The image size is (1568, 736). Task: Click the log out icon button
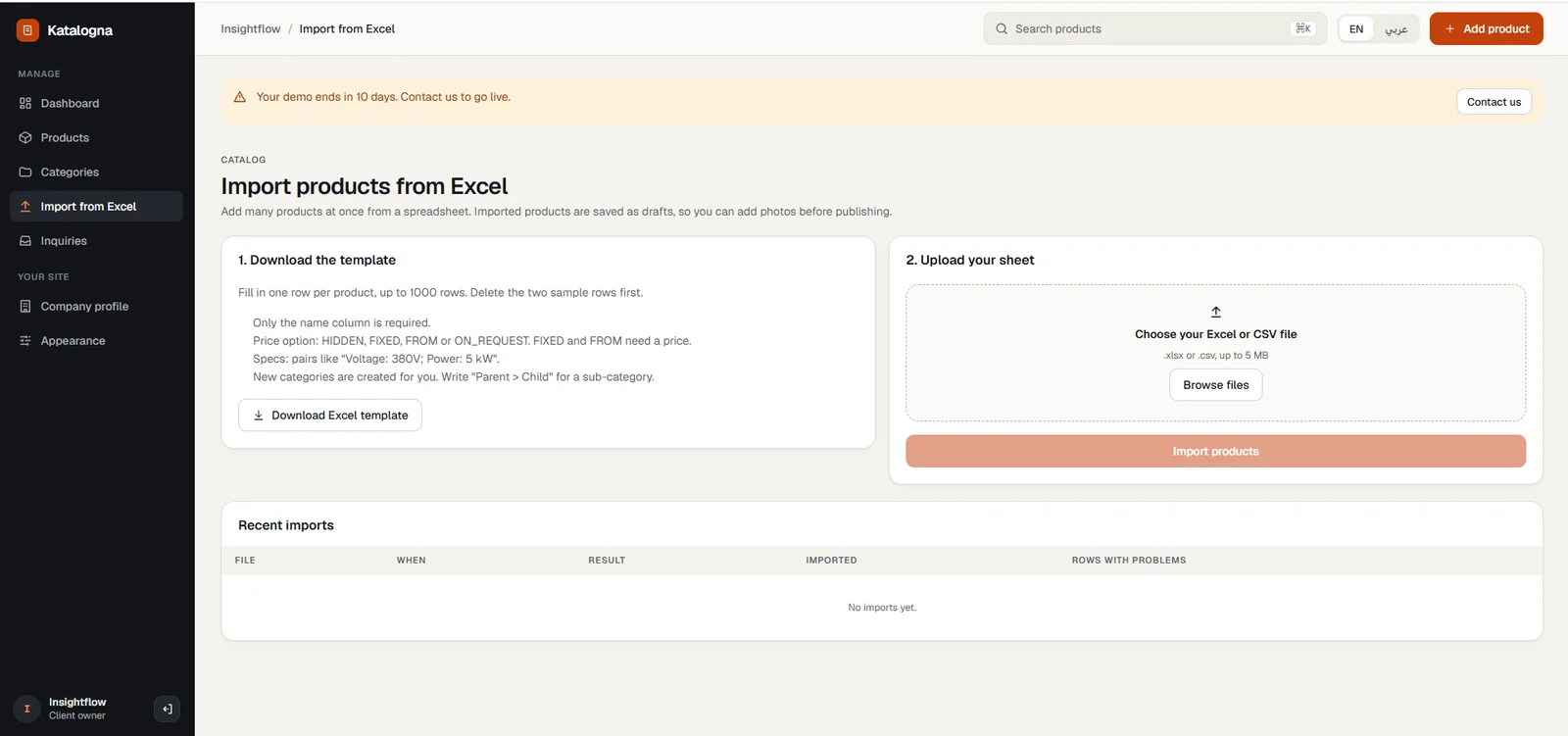[x=167, y=709]
